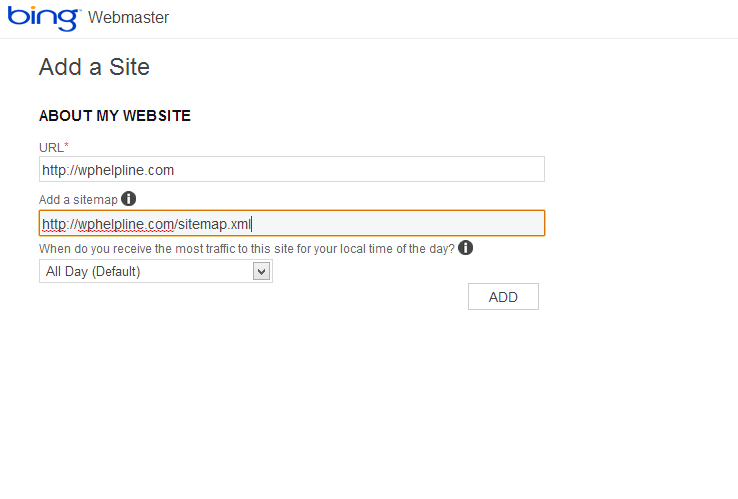Viewport: 738px width, 499px height.
Task: Click the red required asterisk next to URL
Action: pos(66,145)
